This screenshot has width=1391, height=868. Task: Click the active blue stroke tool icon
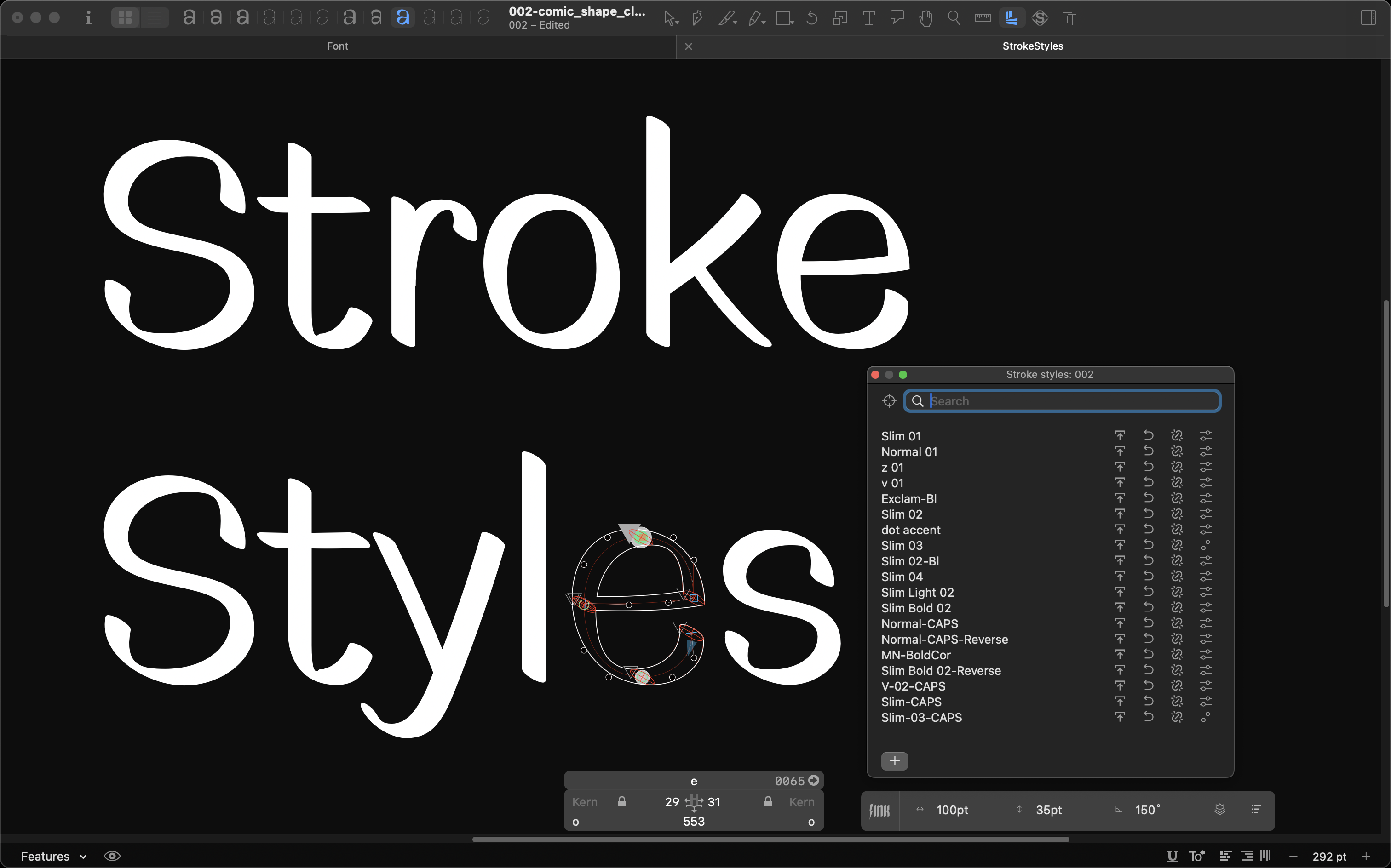tap(1012, 18)
